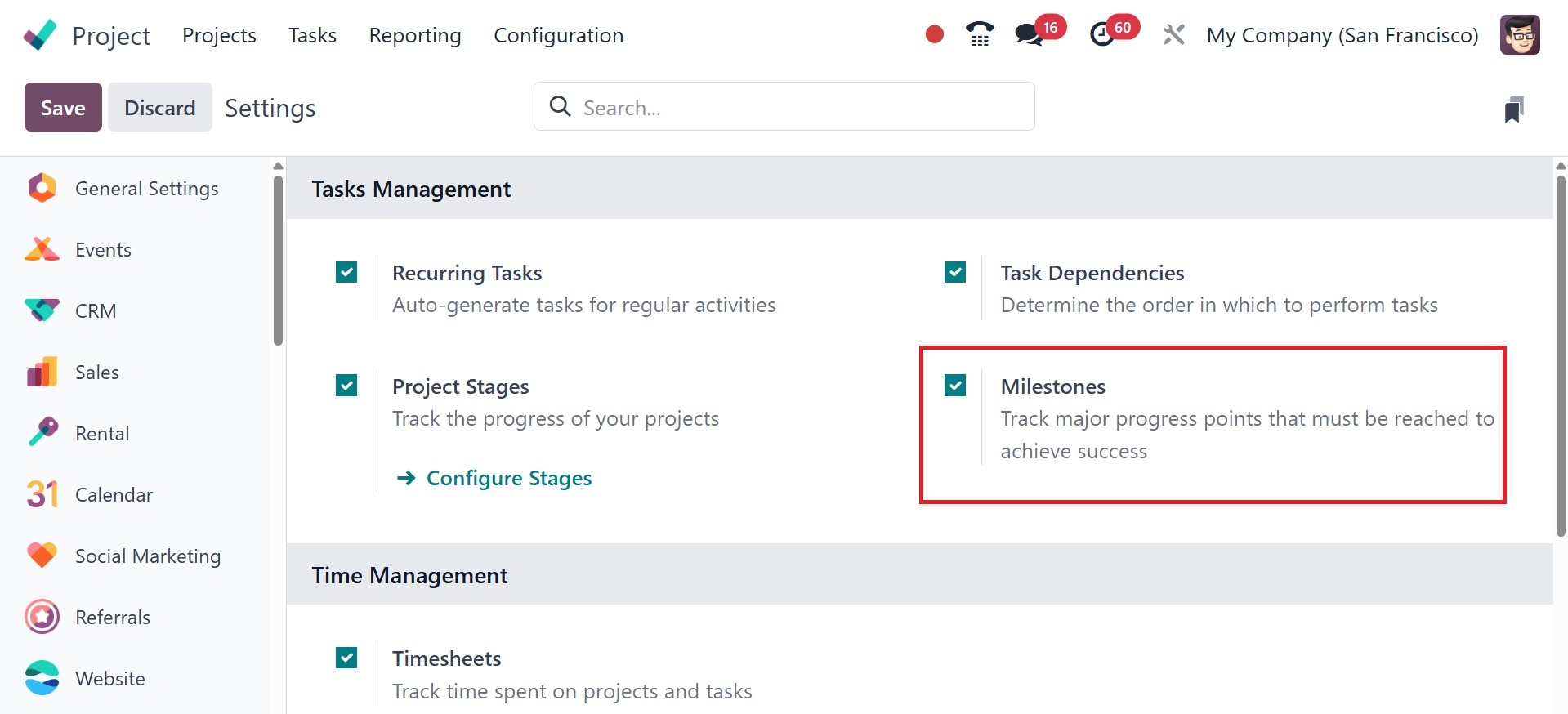Click the red recording indicator icon

(935, 34)
